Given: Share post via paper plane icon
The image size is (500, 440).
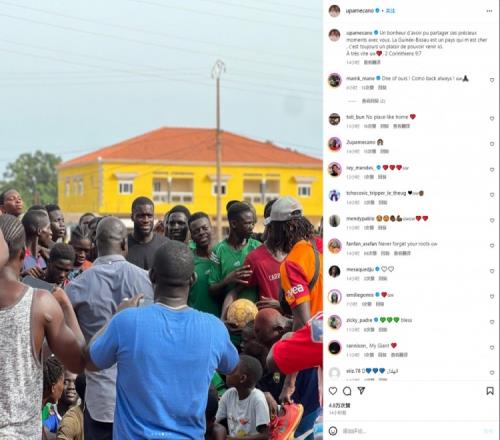Looking at the screenshot, I should (x=361, y=390).
